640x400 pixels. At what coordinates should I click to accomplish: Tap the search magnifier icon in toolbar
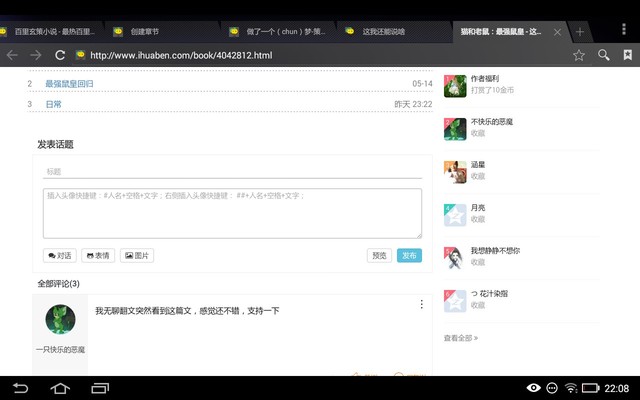point(603,55)
